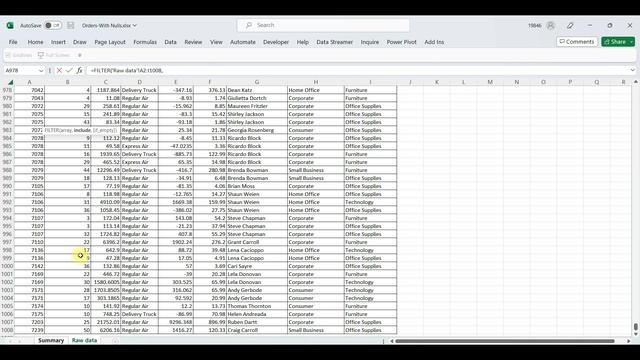Add a new sheet with plus icon
The image size is (640, 360).
tap(115, 340)
